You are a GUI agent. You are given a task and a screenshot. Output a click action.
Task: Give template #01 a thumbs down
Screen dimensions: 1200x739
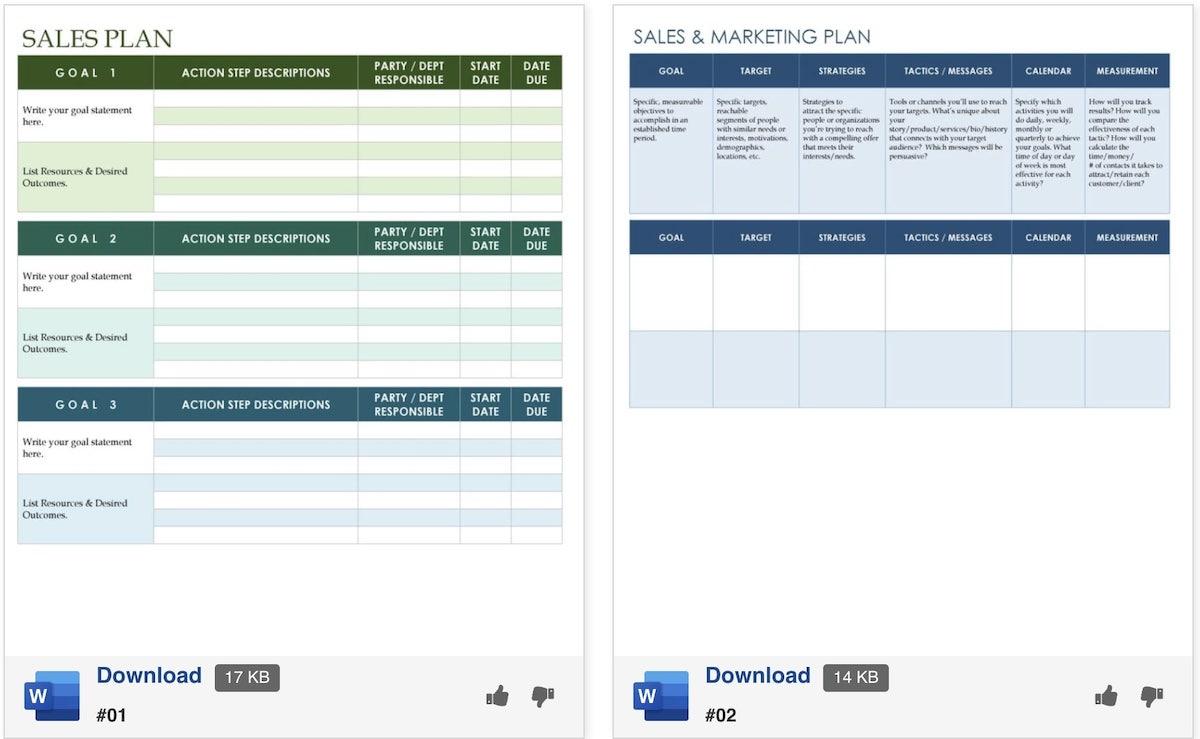(542, 696)
